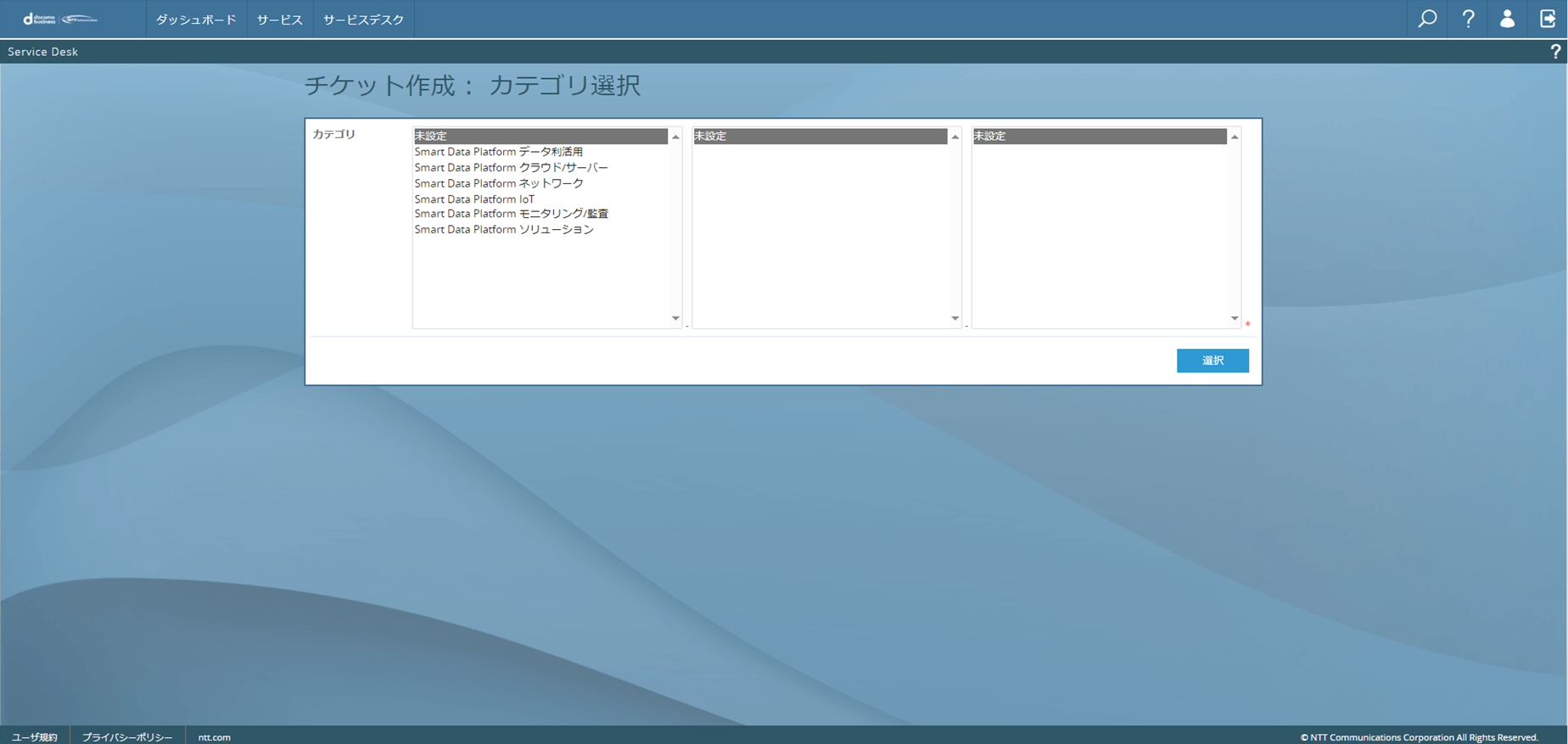1568x744 pixels.
Task: Open the サービスデスク menu
Action: click(x=363, y=20)
